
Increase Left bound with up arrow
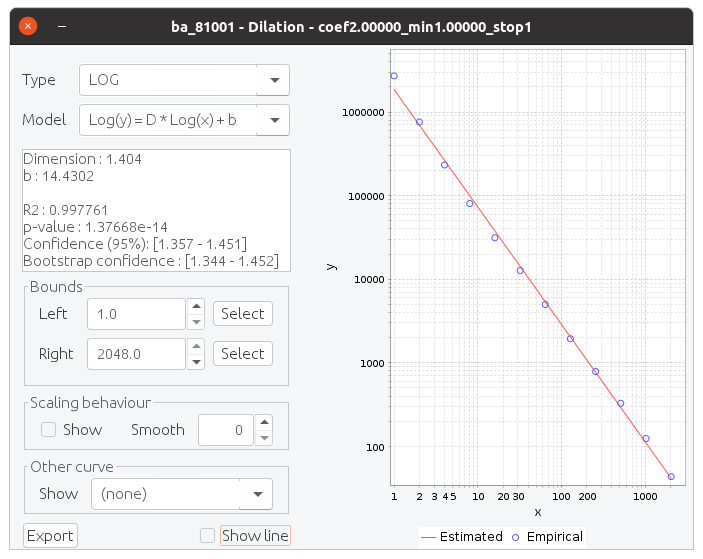pyautogui.click(x=197, y=307)
